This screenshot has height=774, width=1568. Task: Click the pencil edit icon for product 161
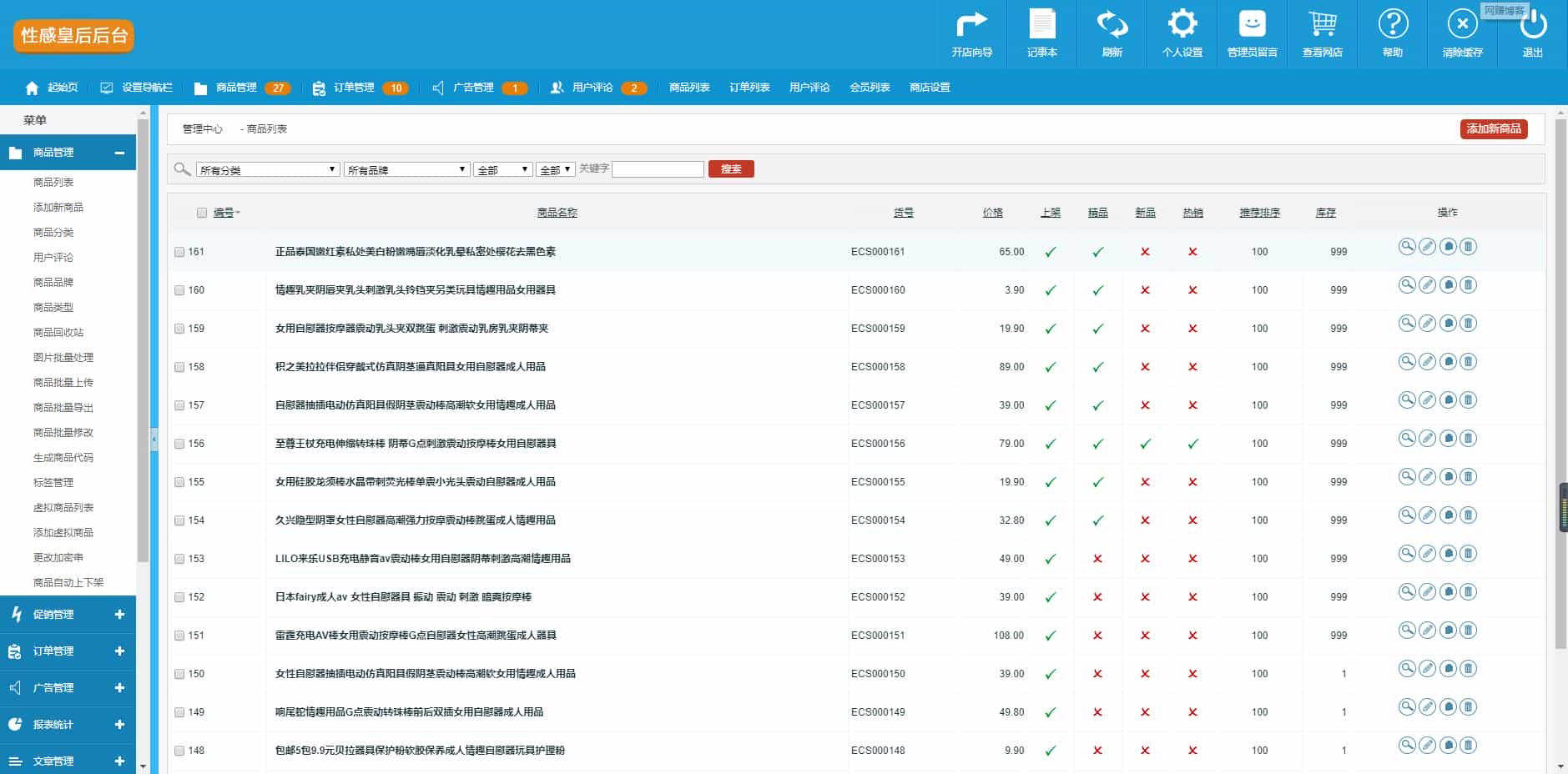1428,247
